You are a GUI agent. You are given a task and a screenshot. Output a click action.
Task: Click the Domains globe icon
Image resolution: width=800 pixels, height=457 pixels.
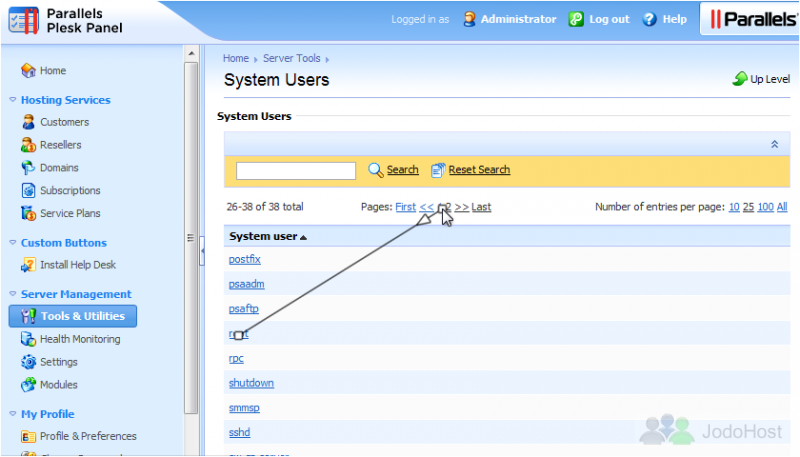pos(28,167)
